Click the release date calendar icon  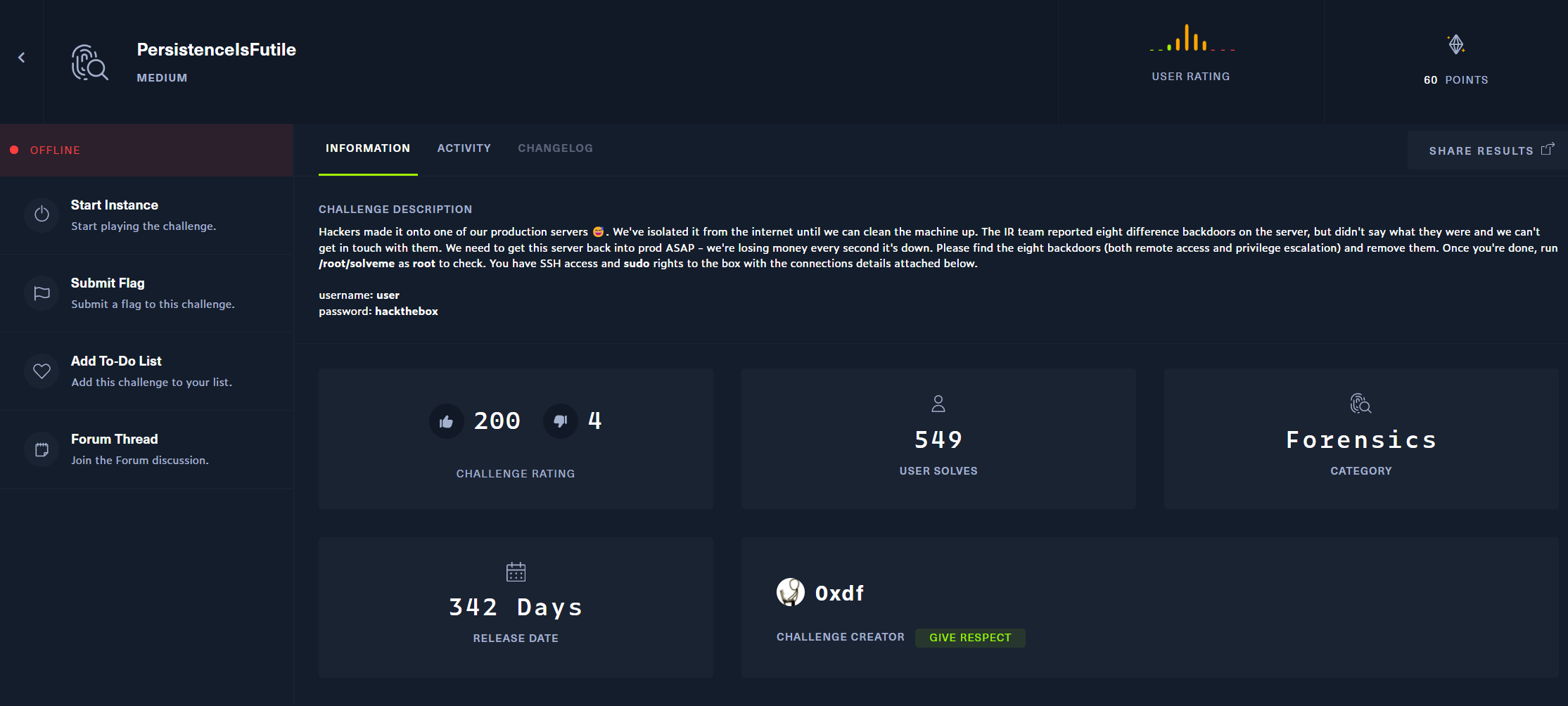[516, 572]
